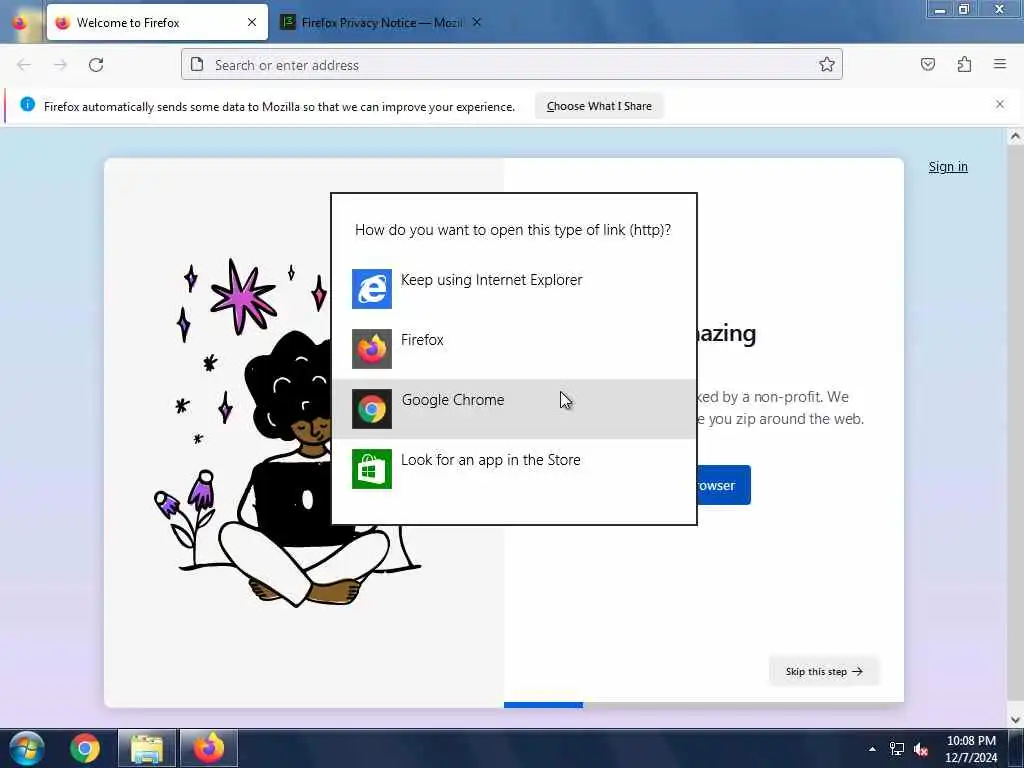Viewport: 1024px width, 768px height.
Task: Minimize the Firefox window
Action: point(940,9)
